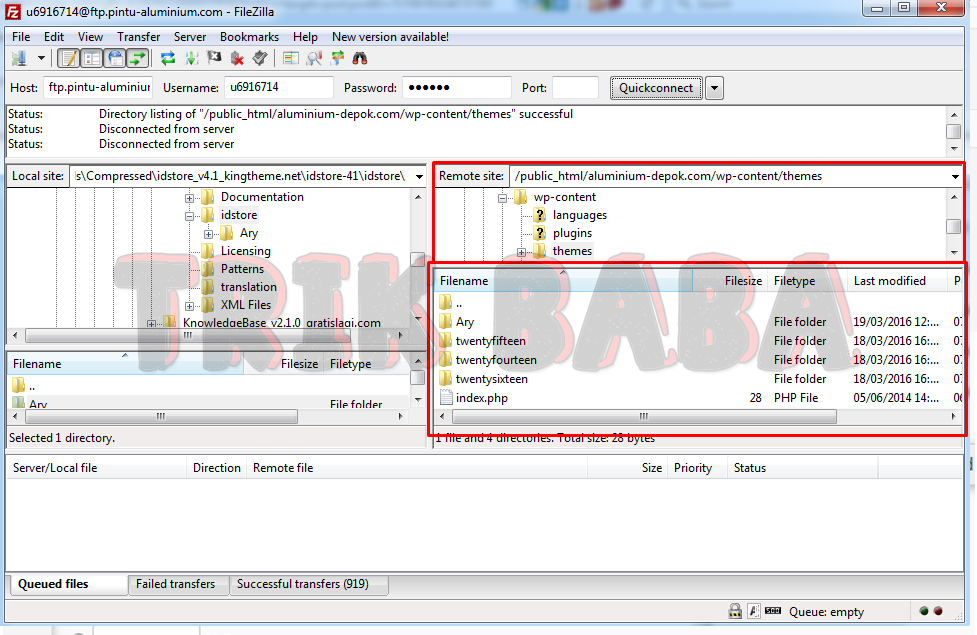Click the Process queue toolbar icon

click(191, 58)
